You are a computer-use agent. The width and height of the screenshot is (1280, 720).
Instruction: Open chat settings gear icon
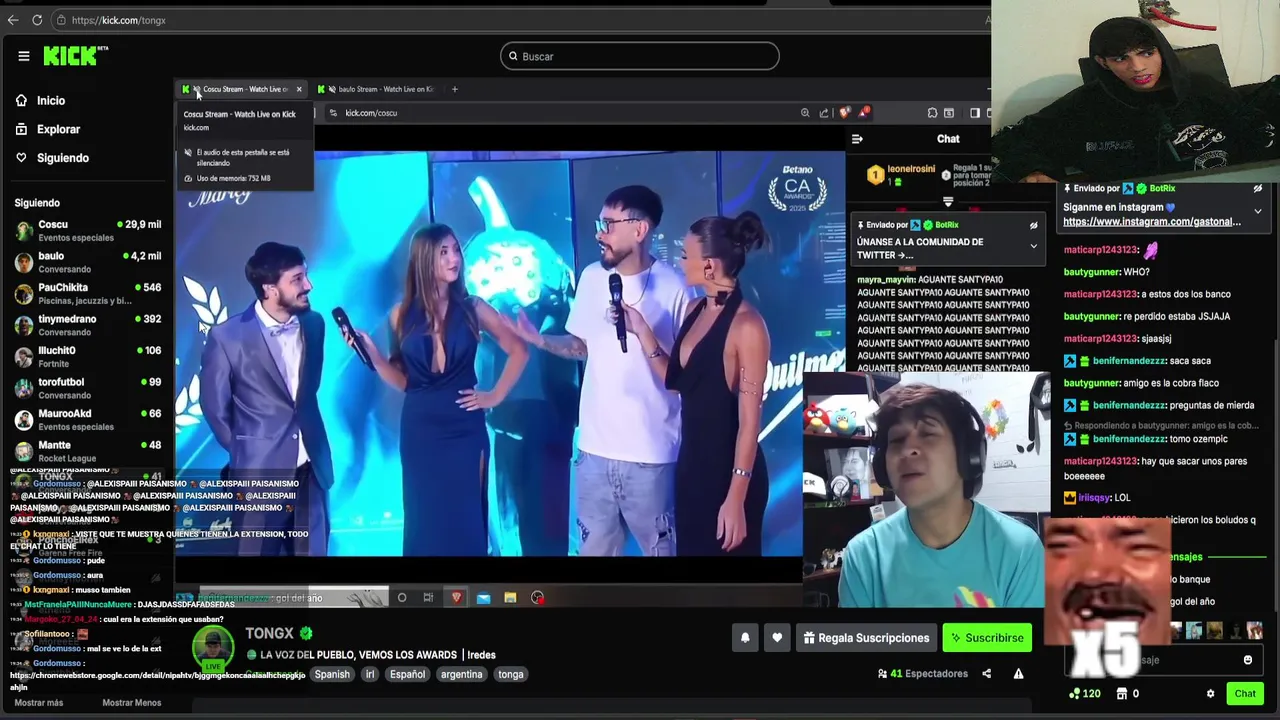[x=1210, y=694]
